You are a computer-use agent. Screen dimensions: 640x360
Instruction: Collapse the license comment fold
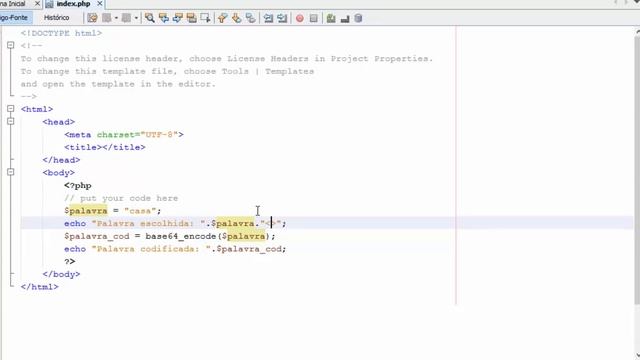[11, 45]
